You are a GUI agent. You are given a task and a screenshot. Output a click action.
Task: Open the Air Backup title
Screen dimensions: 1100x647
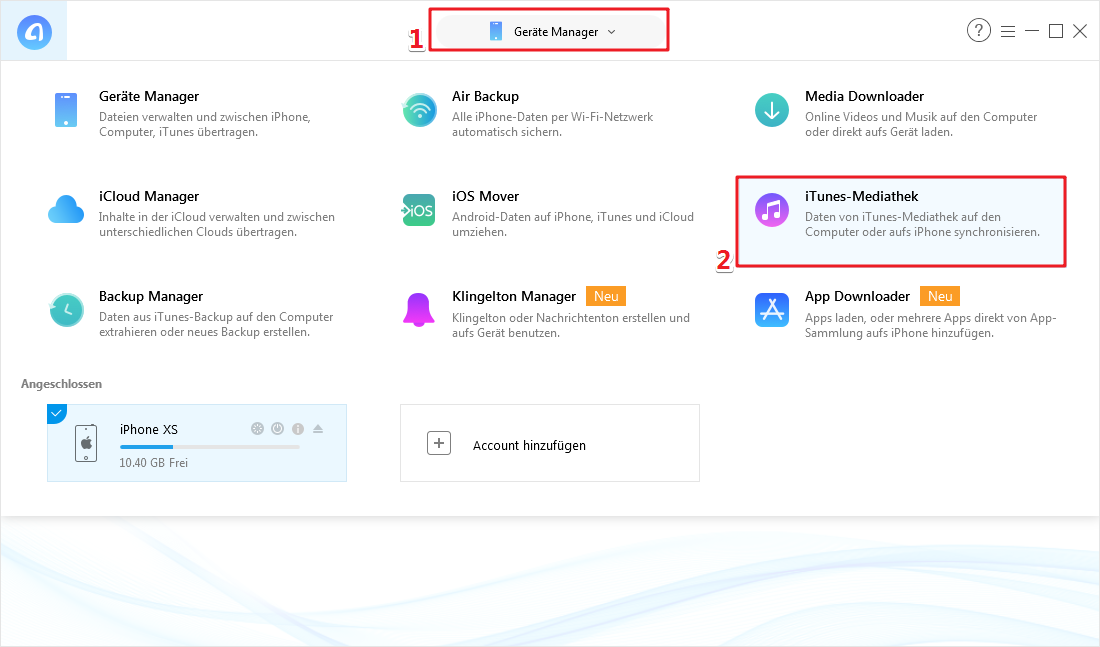click(x=485, y=96)
